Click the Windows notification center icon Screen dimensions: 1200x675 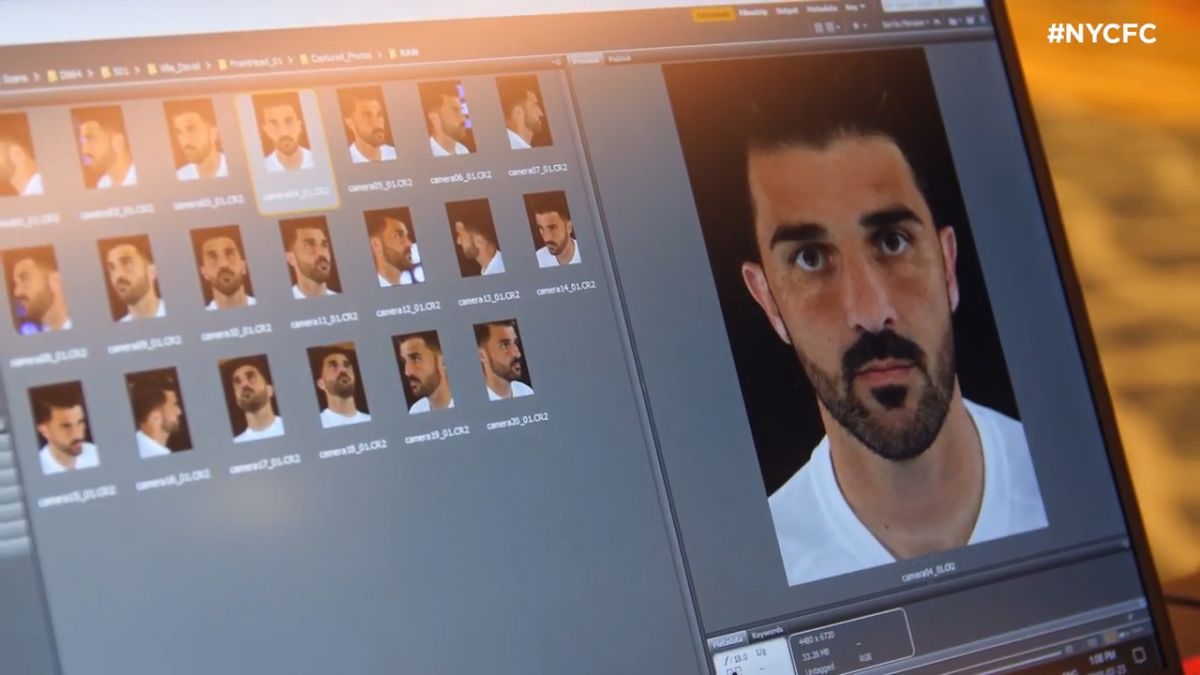tap(1139, 655)
